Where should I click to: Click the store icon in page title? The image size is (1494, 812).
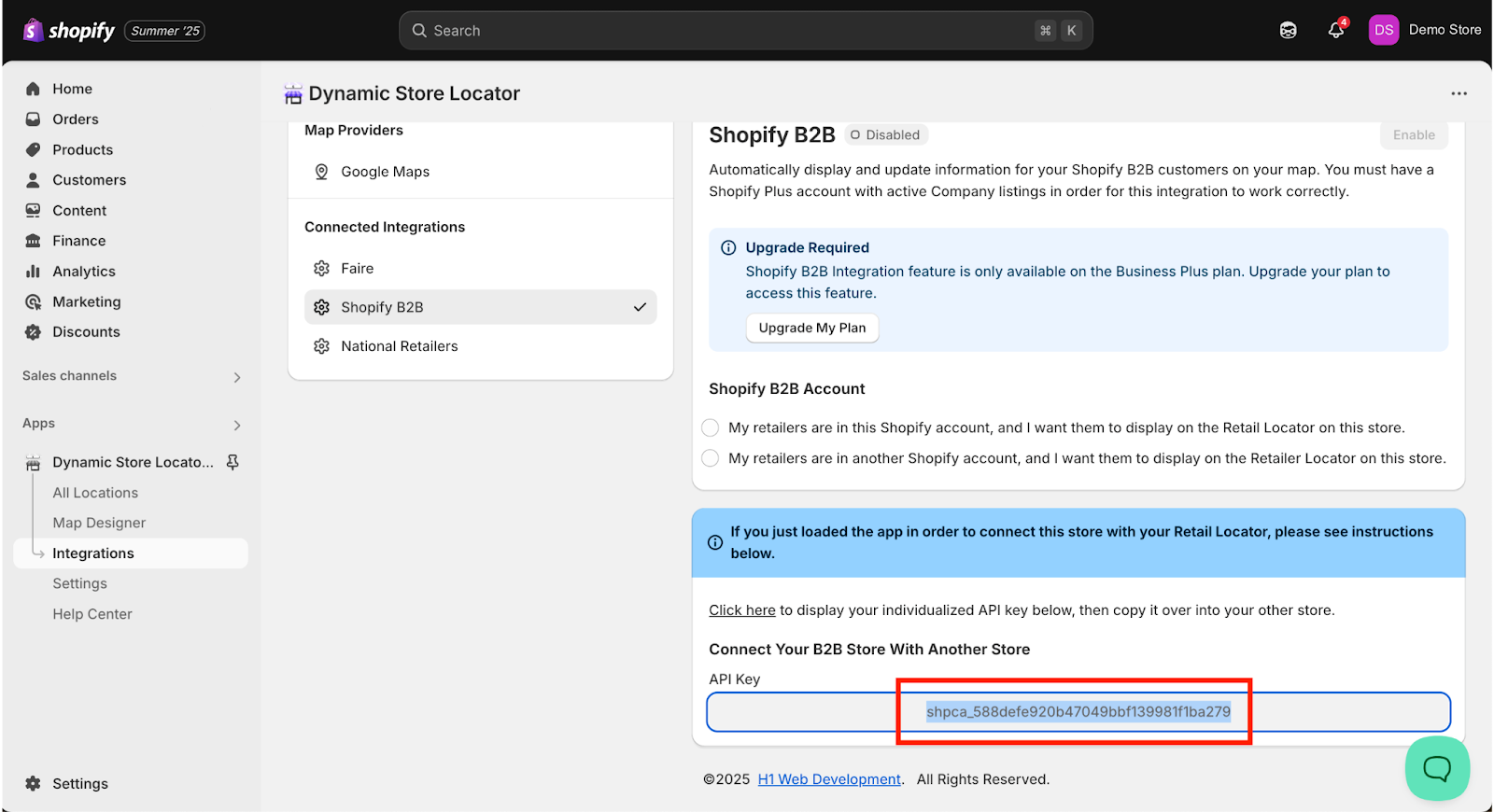tap(293, 93)
